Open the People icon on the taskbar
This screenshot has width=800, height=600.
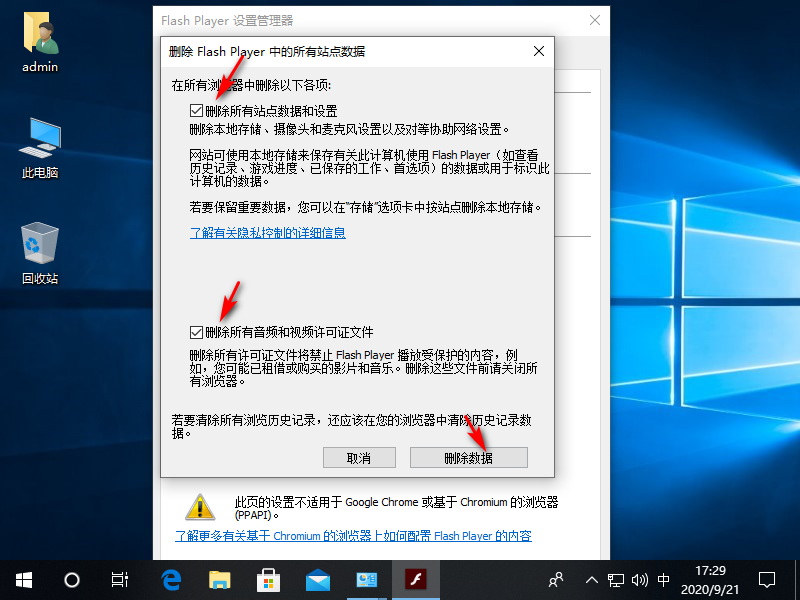pos(555,579)
